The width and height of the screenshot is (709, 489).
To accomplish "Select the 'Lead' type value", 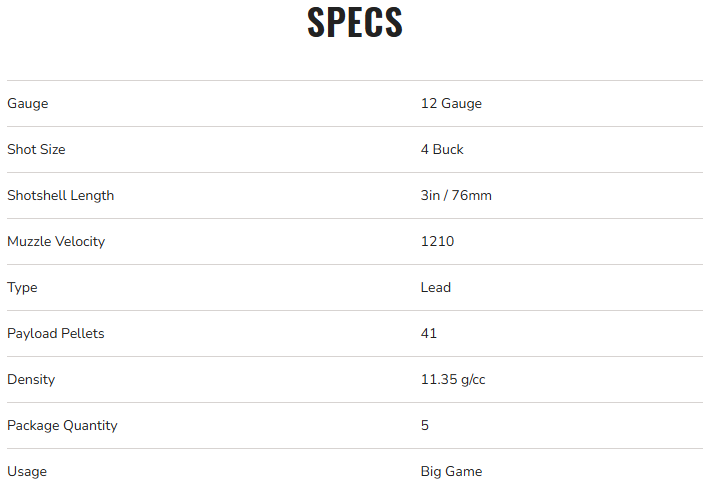I will click(x=436, y=288).
